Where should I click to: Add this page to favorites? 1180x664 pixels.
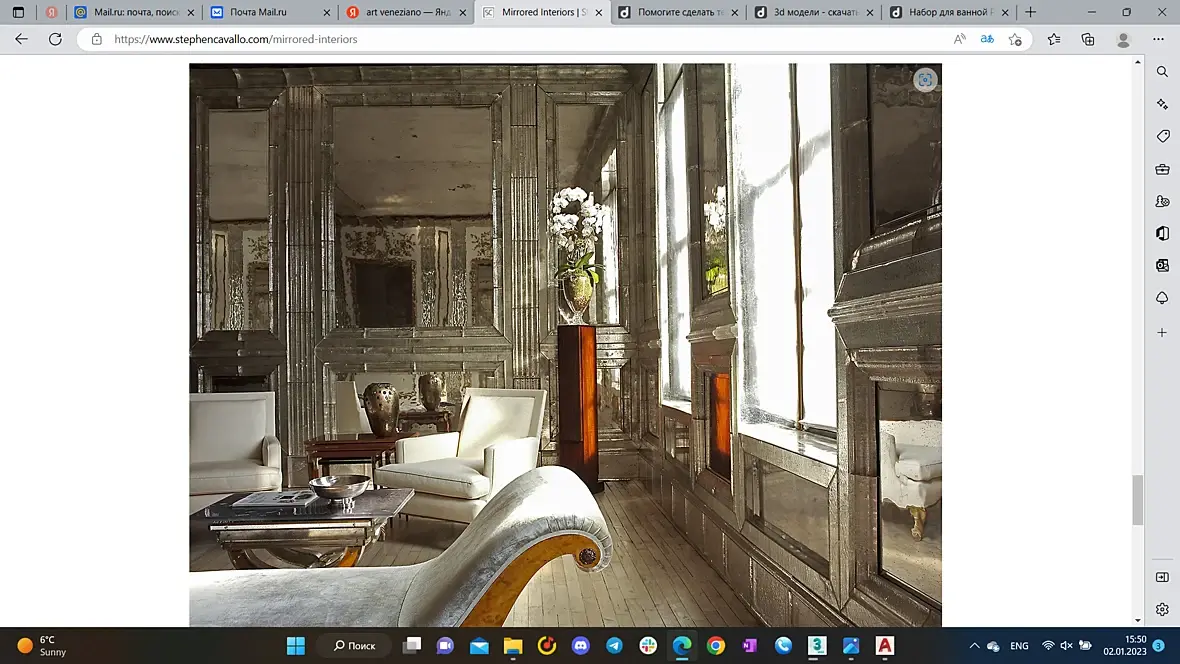1015,39
